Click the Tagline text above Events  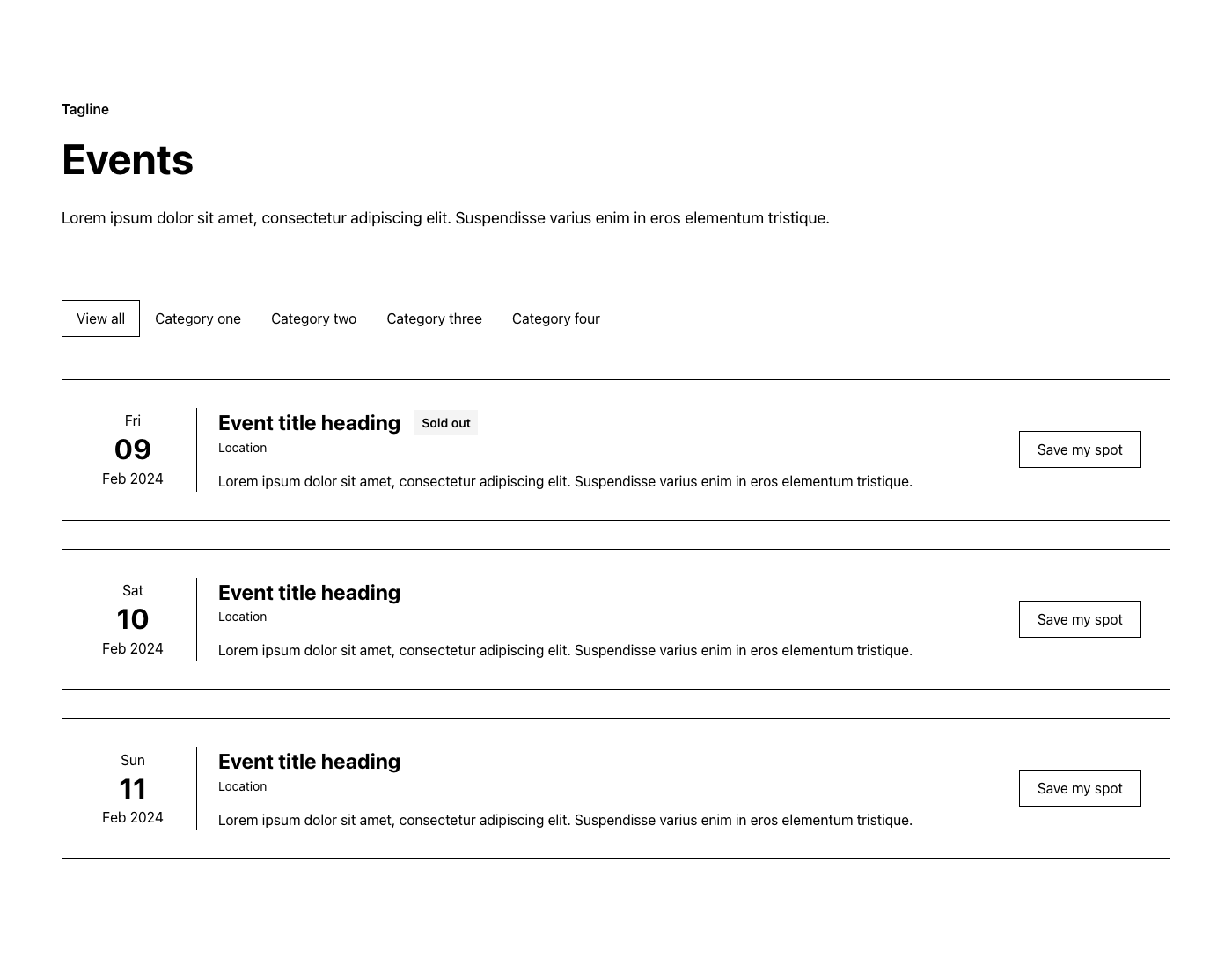tap(85, 109)
